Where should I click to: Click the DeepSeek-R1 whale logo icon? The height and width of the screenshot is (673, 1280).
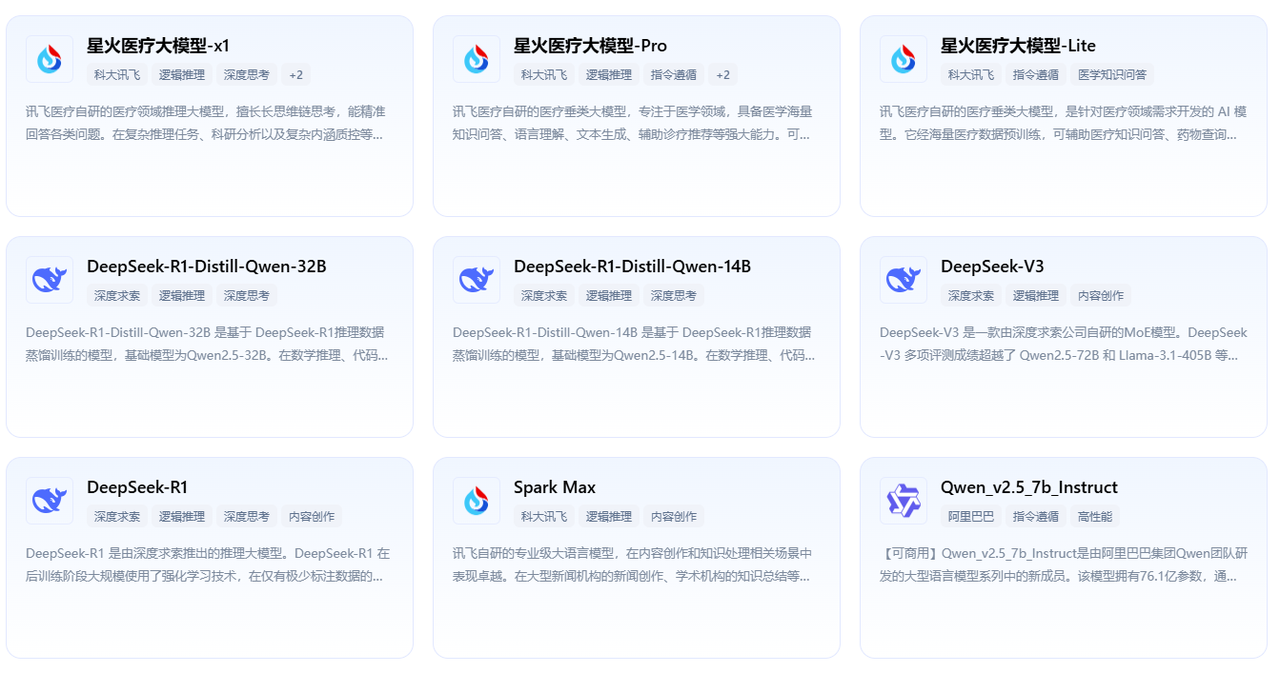49,501
